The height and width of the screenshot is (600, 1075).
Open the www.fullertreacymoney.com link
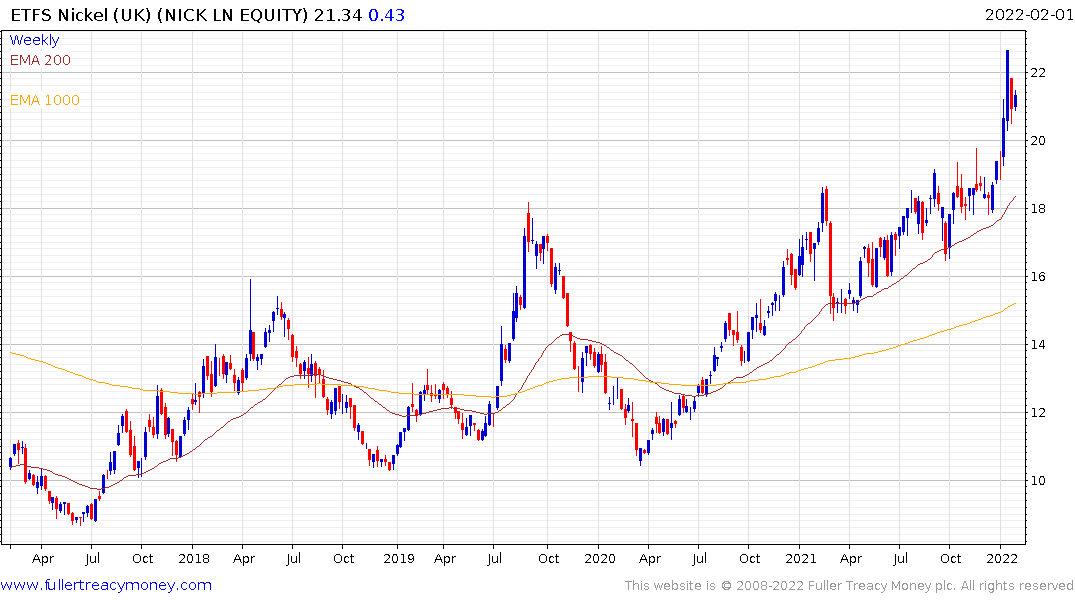(x=106, y=585)
